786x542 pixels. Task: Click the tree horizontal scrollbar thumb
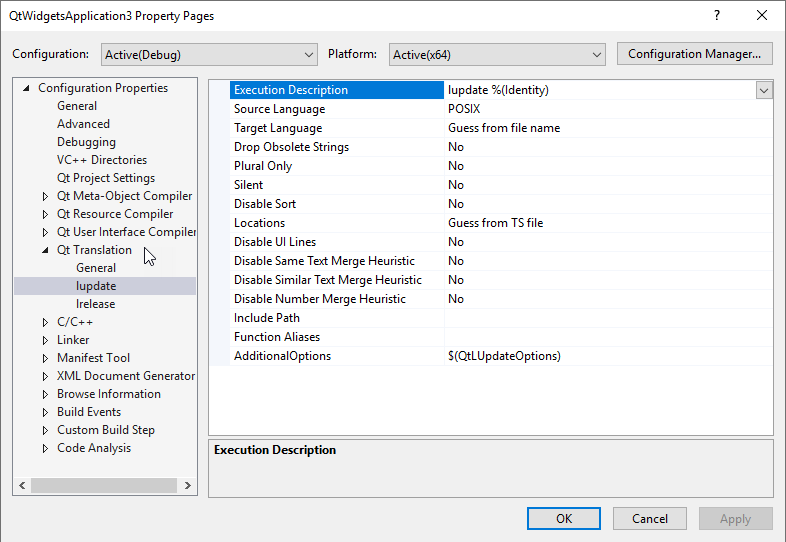click(x=104, y=485)
